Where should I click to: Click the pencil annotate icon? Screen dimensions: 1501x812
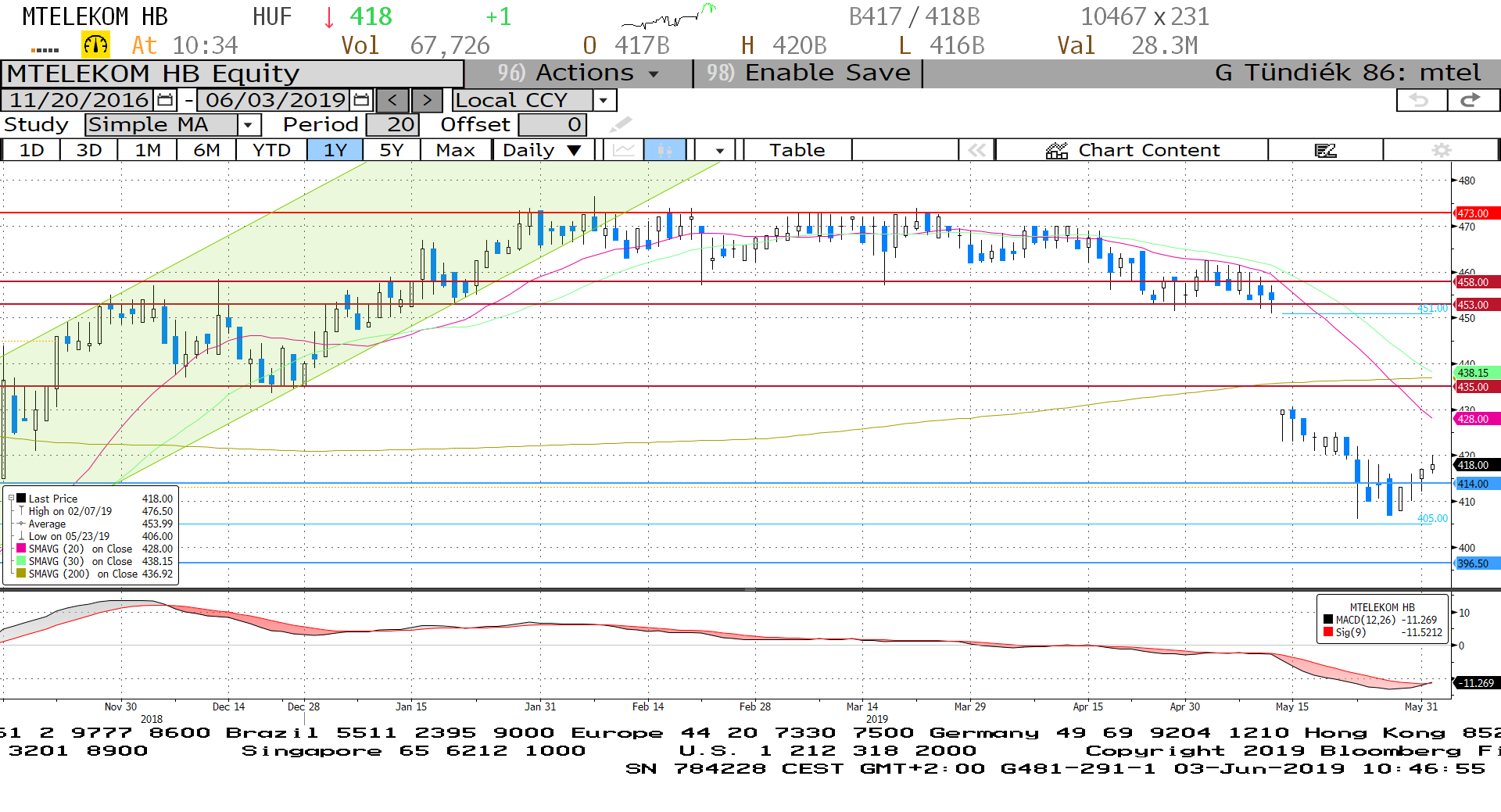coord(621,124)
